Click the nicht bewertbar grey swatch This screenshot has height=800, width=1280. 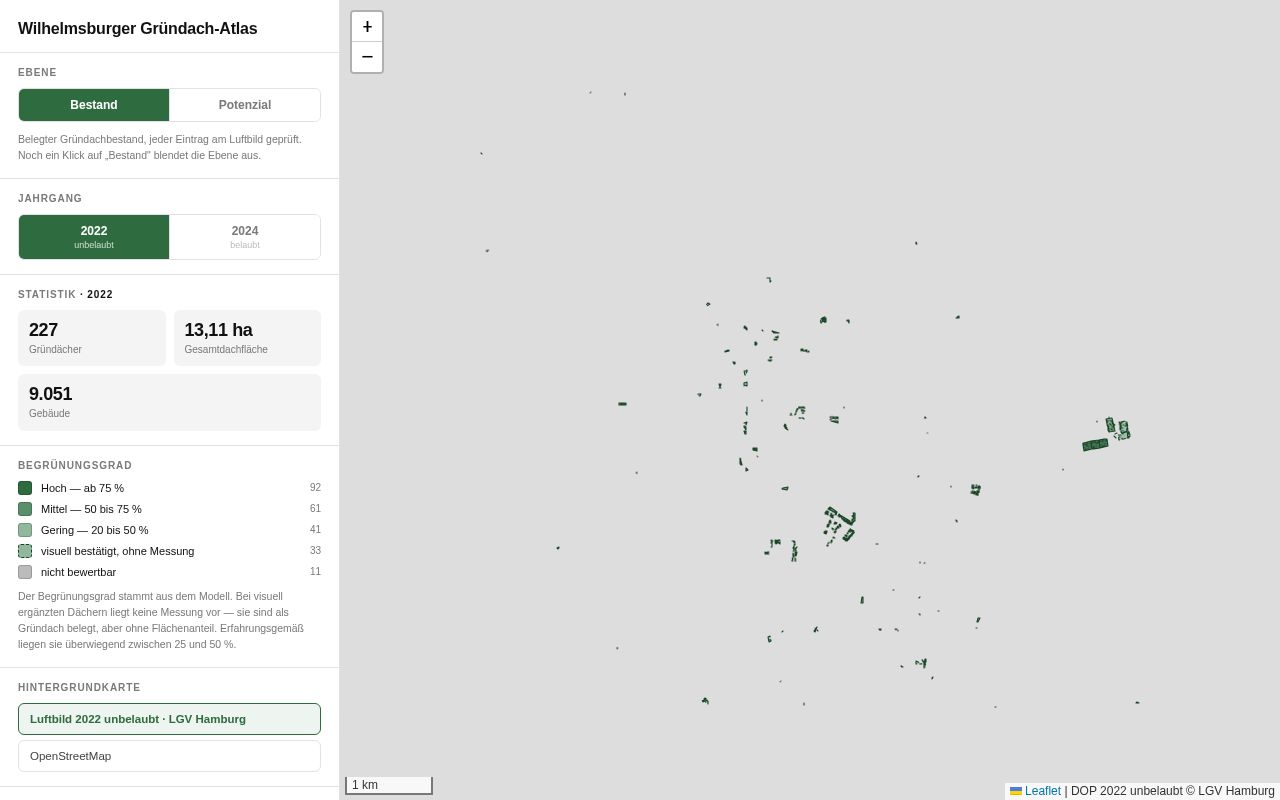coord(25,572)
